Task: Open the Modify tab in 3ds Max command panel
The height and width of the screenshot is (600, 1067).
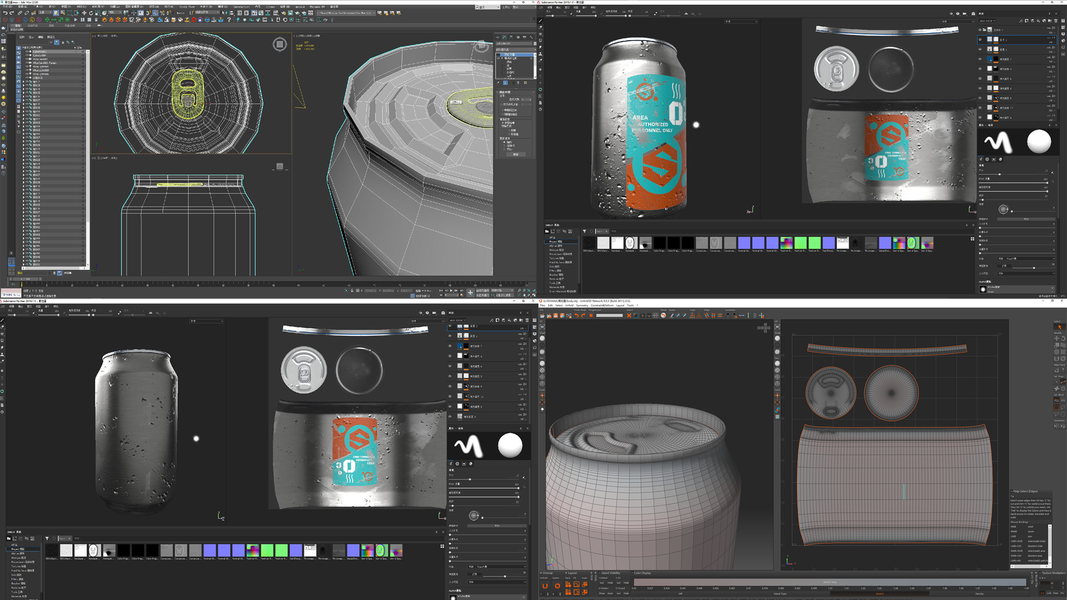Action: pos(504,37)
